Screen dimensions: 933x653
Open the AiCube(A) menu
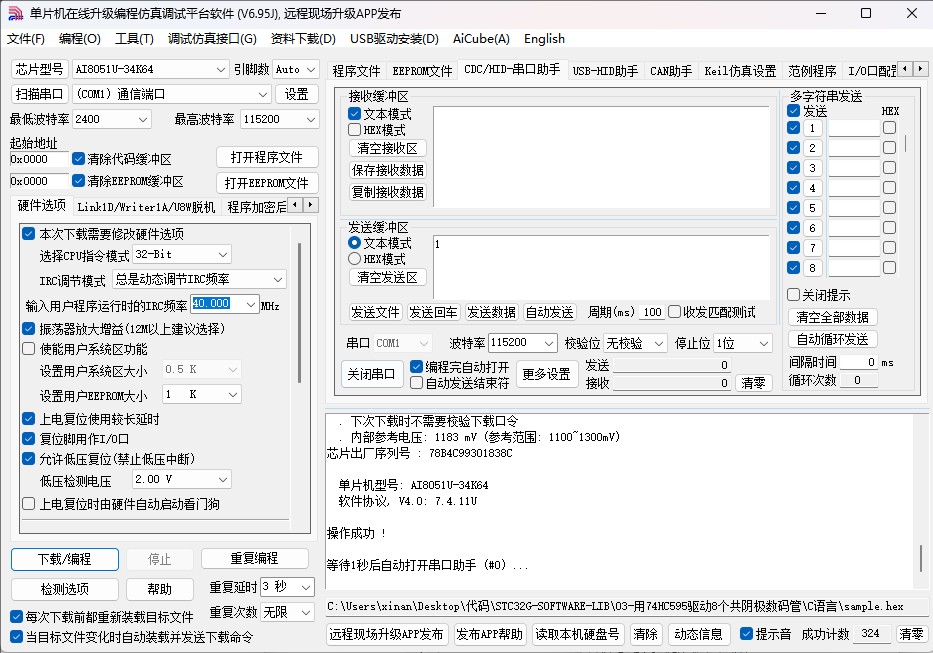(x=481, y=39)
